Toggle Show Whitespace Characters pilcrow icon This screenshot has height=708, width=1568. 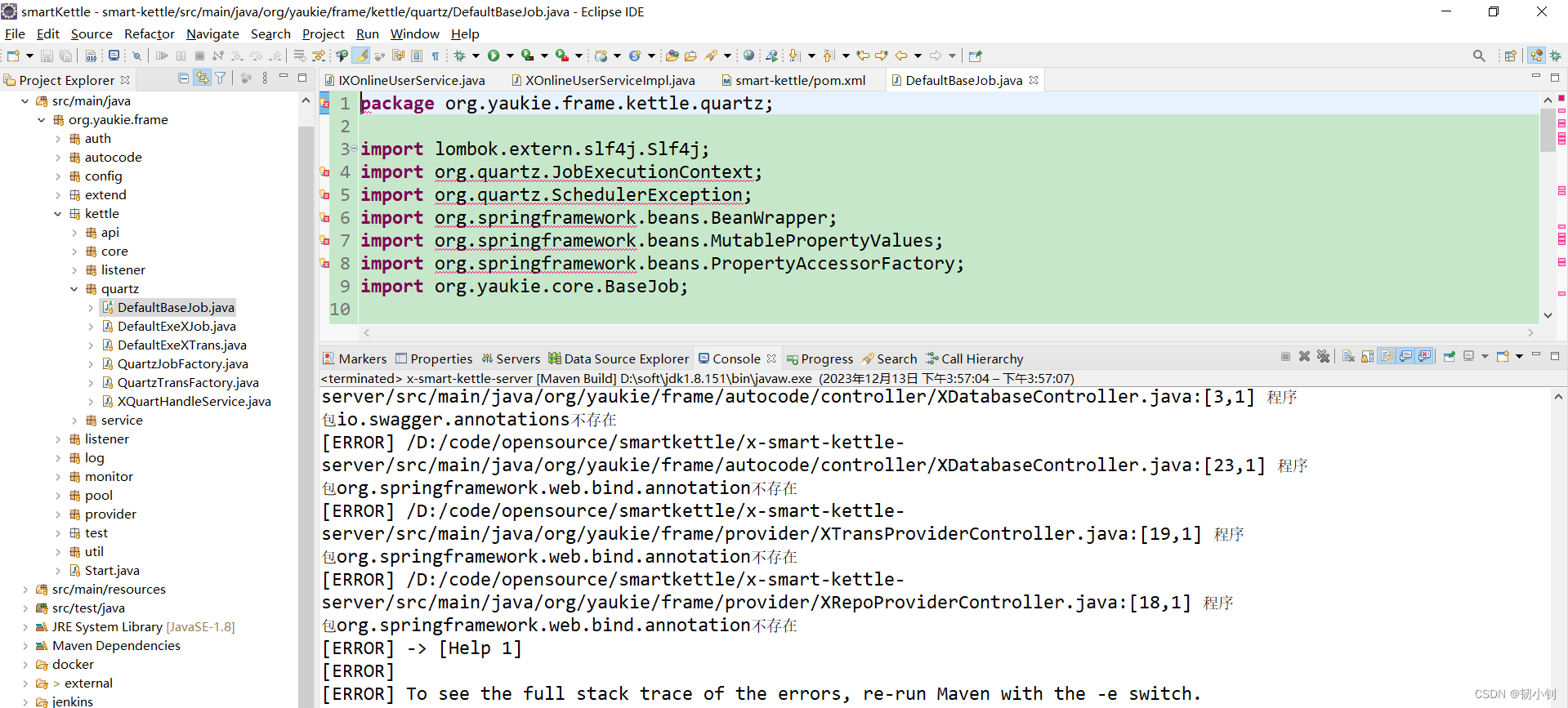(x=436, y=56)
